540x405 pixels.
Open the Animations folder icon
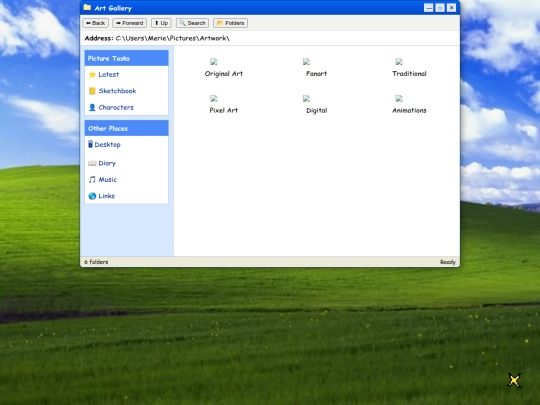[x=399, y=99]
